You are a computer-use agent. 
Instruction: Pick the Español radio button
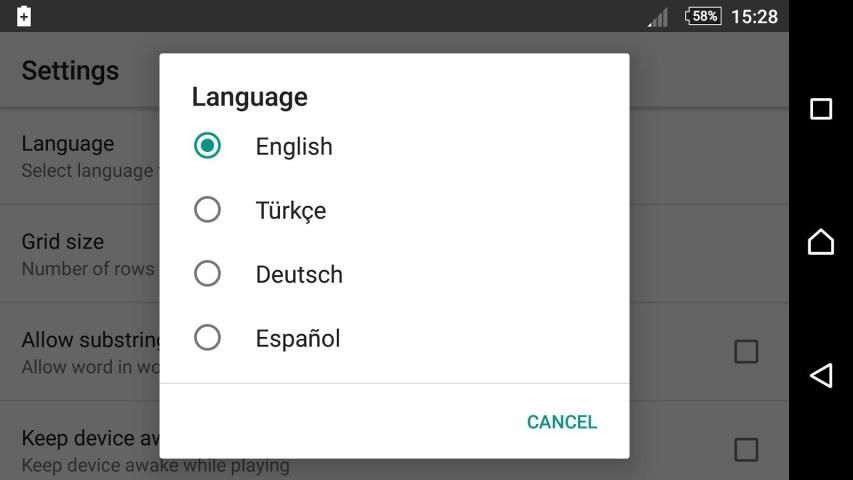coord(207,338)
